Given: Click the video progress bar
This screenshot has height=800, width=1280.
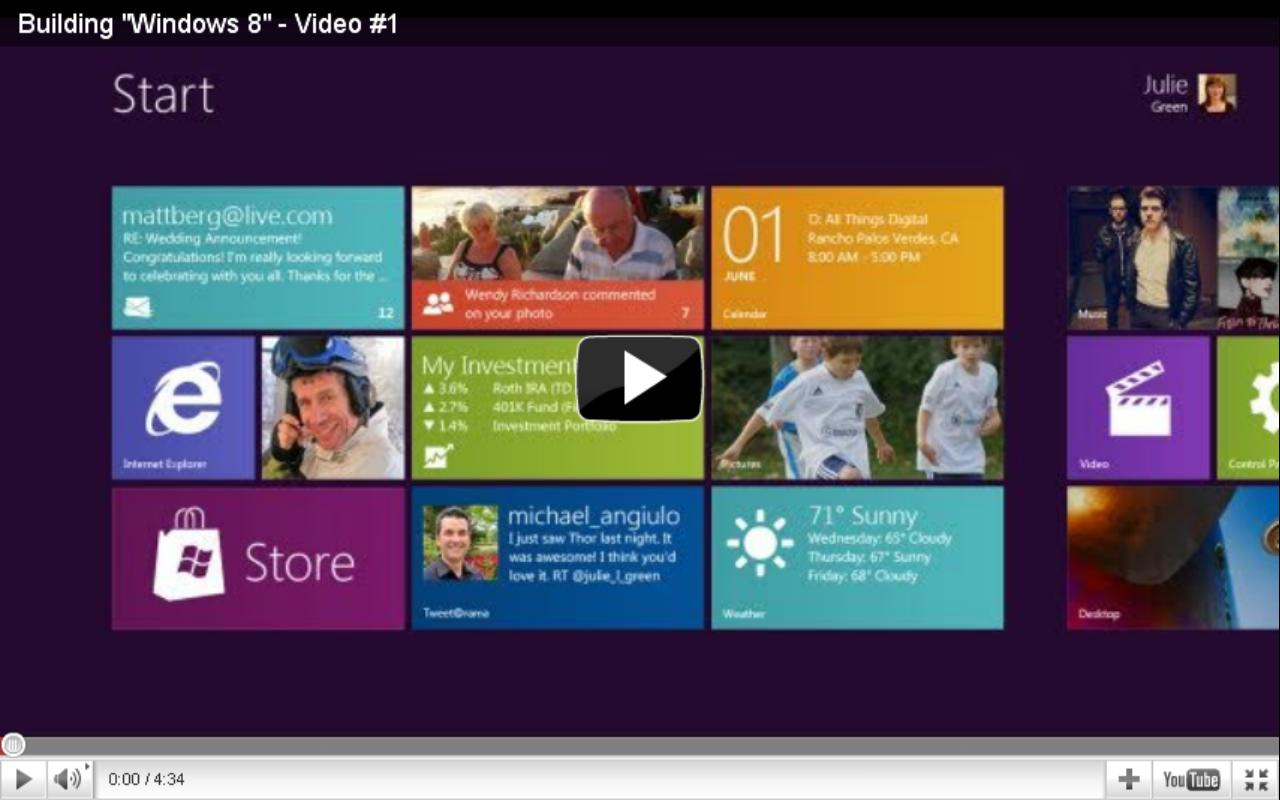Looking at the screenshot, I should [x=640, y=745].
